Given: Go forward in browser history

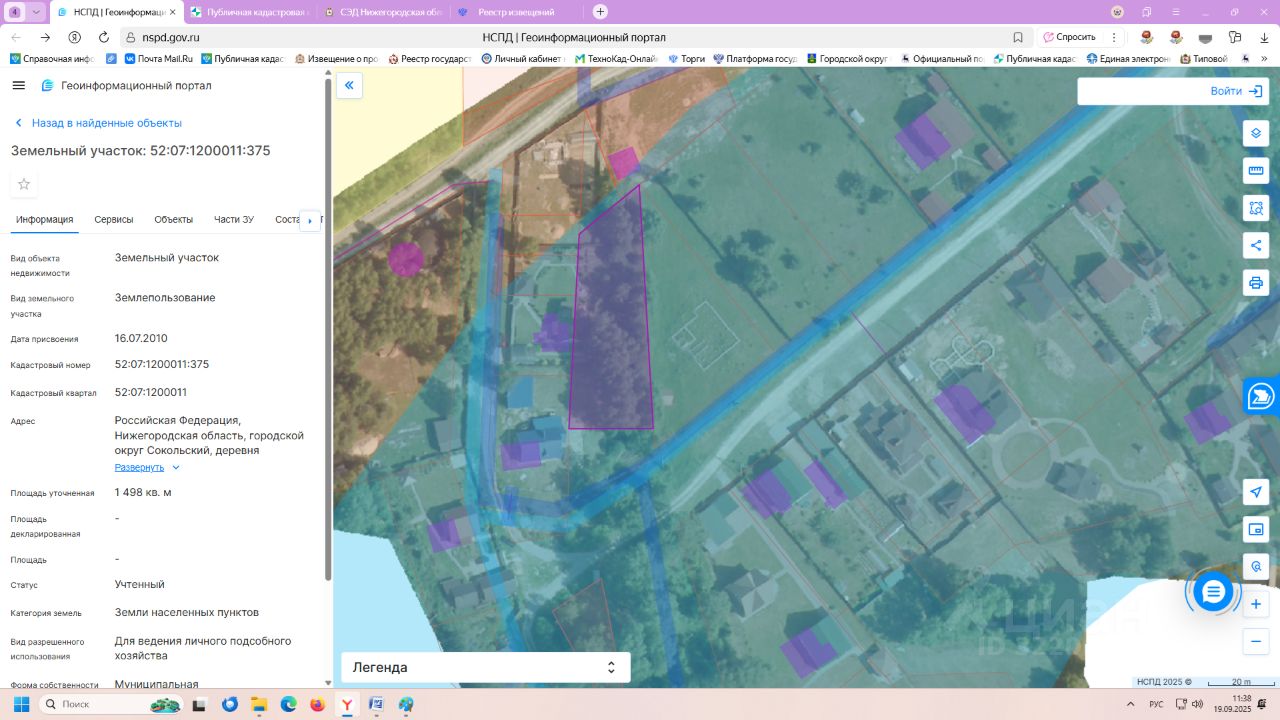Looking at the screenshot, I should pyautogui.click(x=45, y=37).
